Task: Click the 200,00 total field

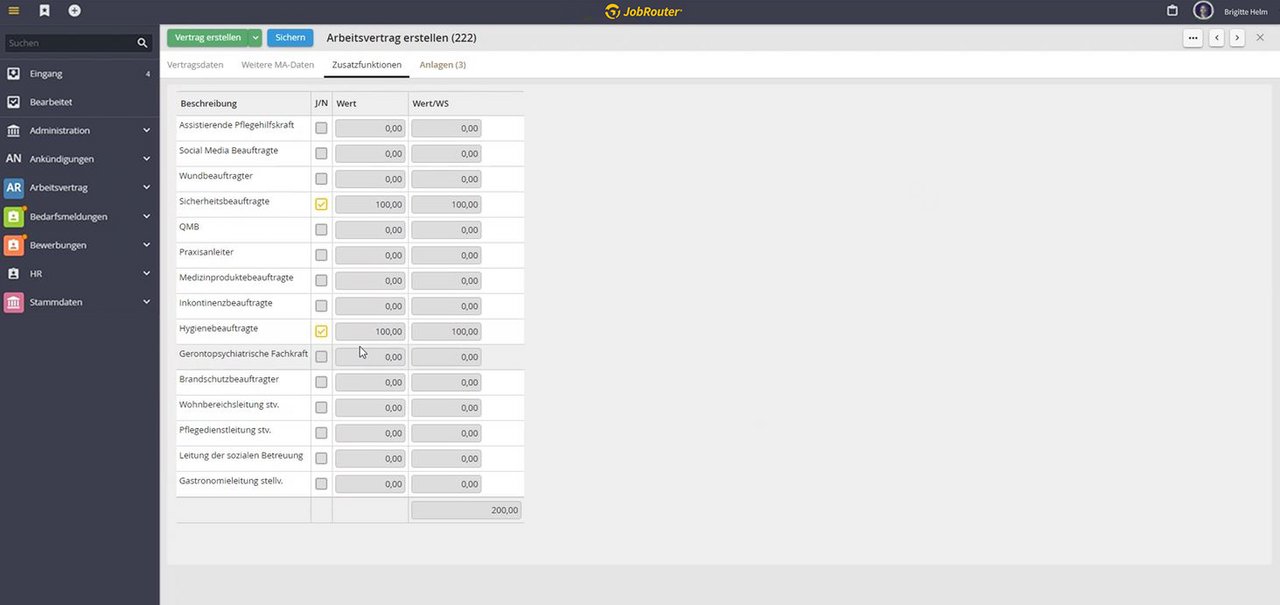Action: (466, 510)
